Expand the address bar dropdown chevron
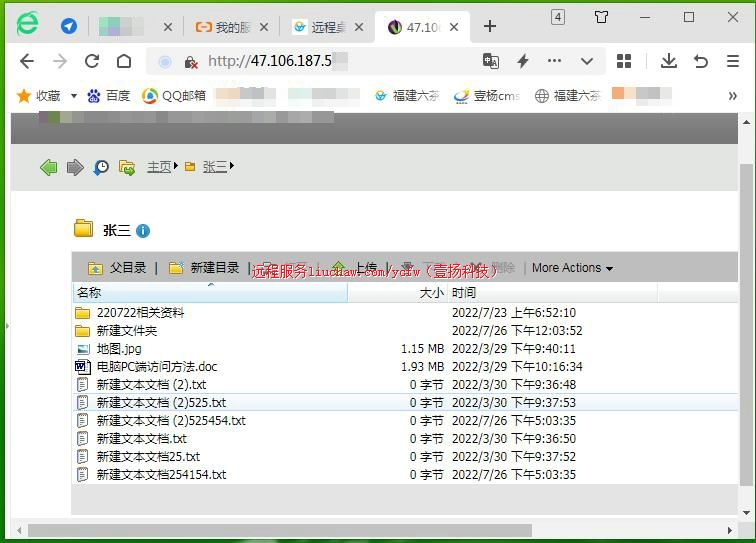756x543 pixels. [x=587, y=61]
